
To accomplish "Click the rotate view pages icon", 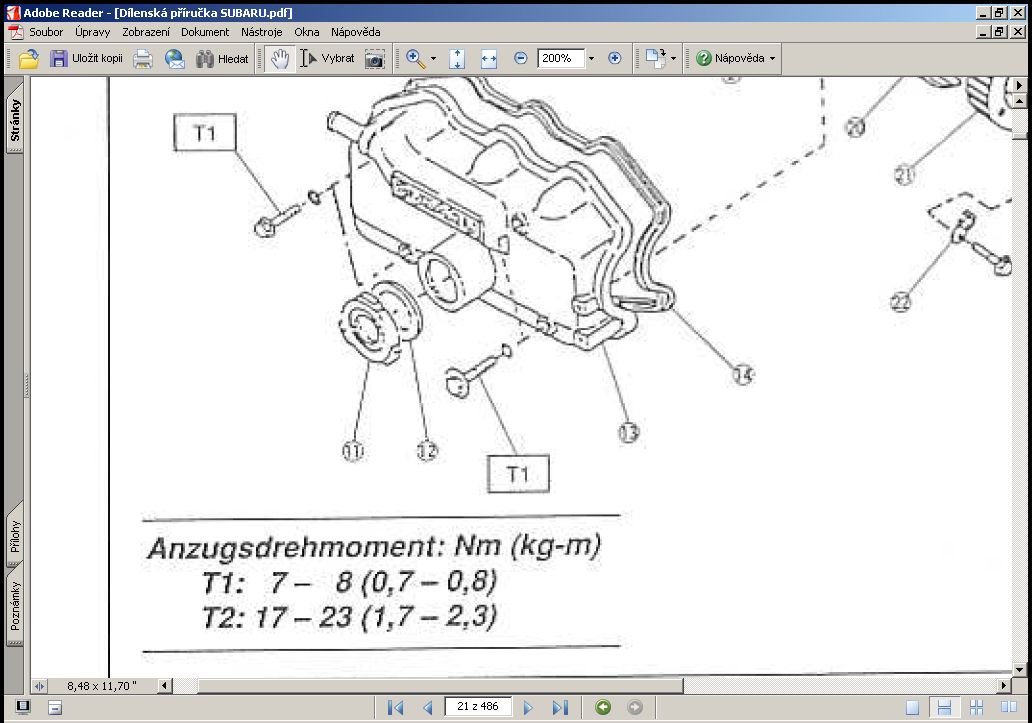I will tap(656, 58).
